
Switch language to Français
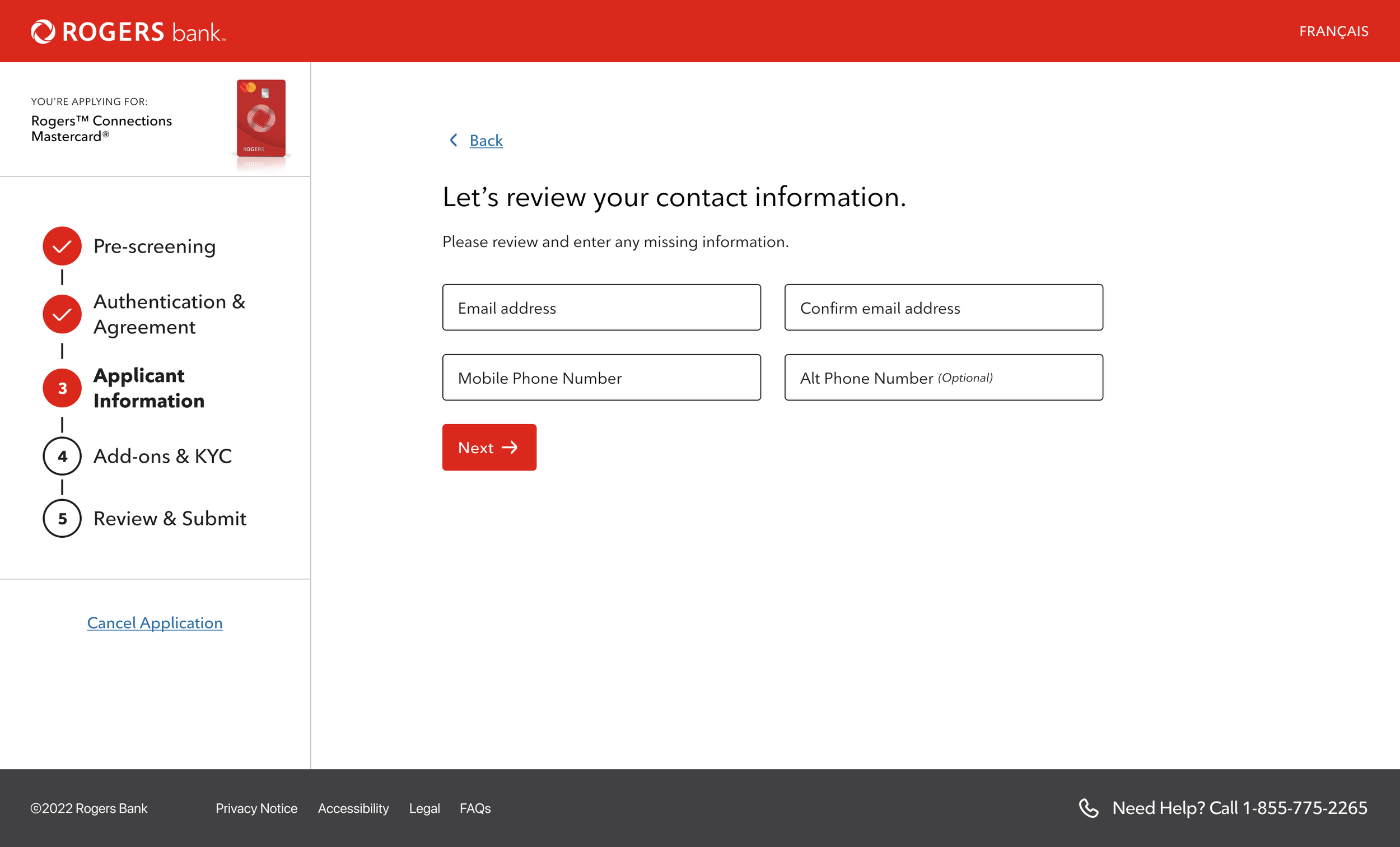(x=1333, y=31)
